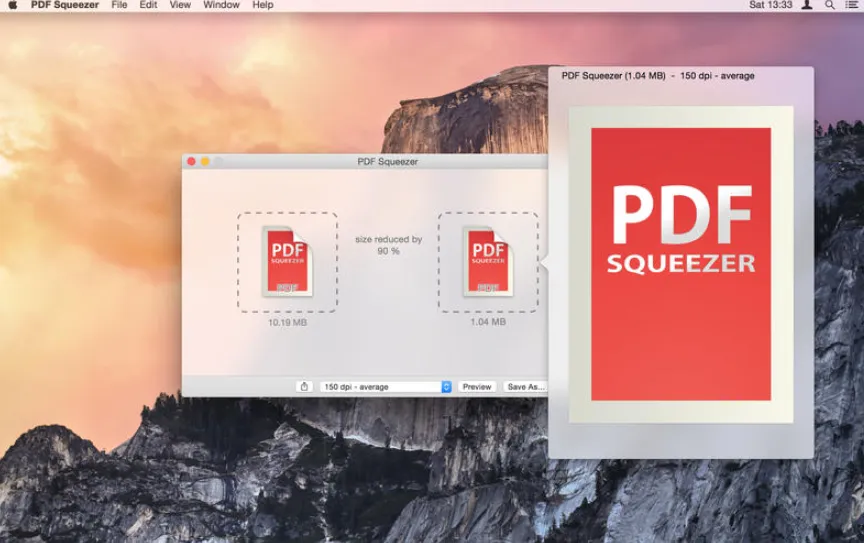Open the 150 dpi - average dropdown
Image resolution: width=864 pixels, height=543 pixels.
(386, 387)
